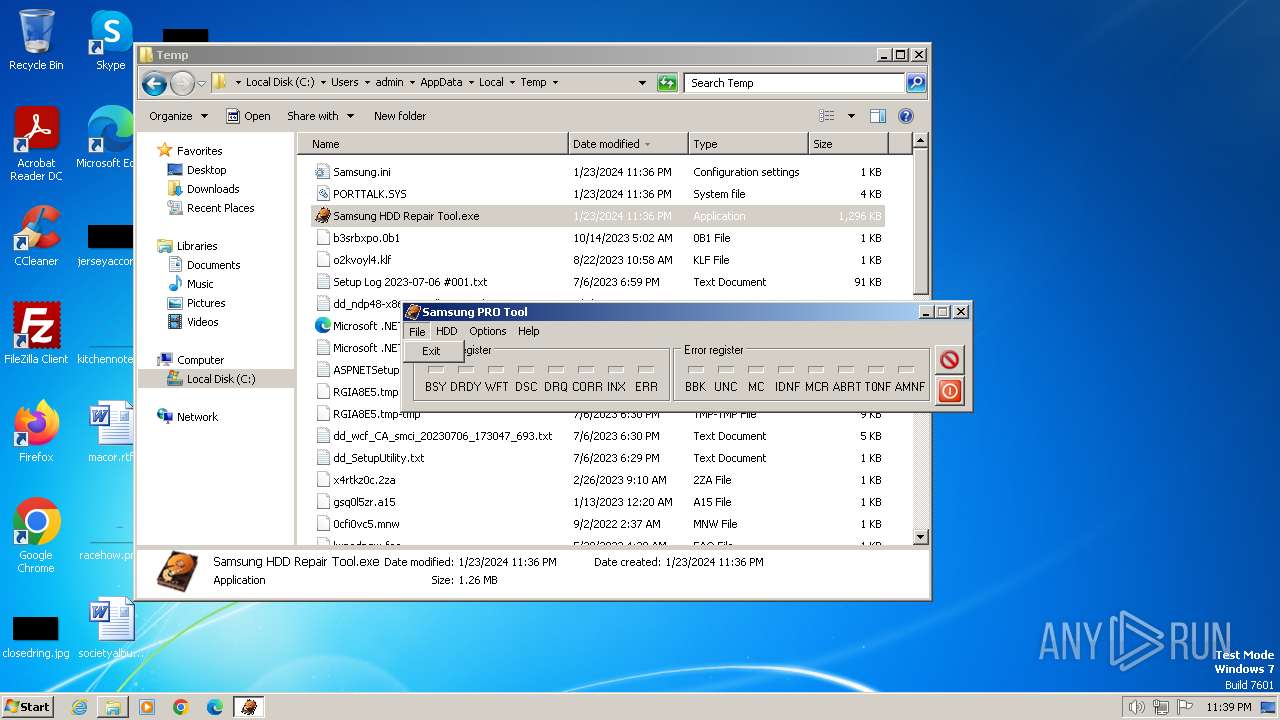Click the volume speaker icon in system tray
This screenshot has width=1280, height=720.
click(1137, 707)
